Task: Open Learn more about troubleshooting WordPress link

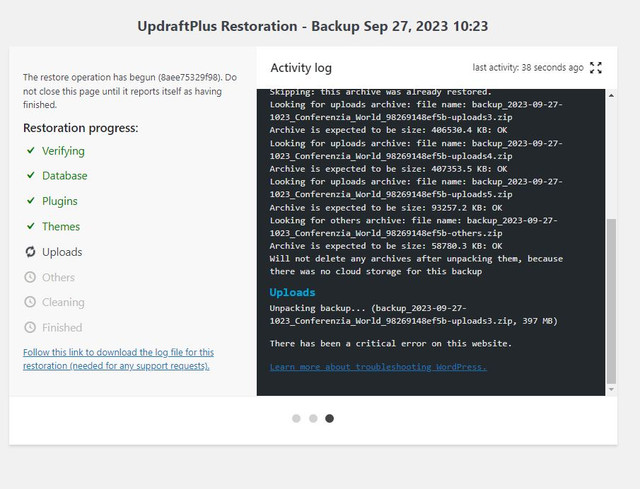Action: coord(378,367)
